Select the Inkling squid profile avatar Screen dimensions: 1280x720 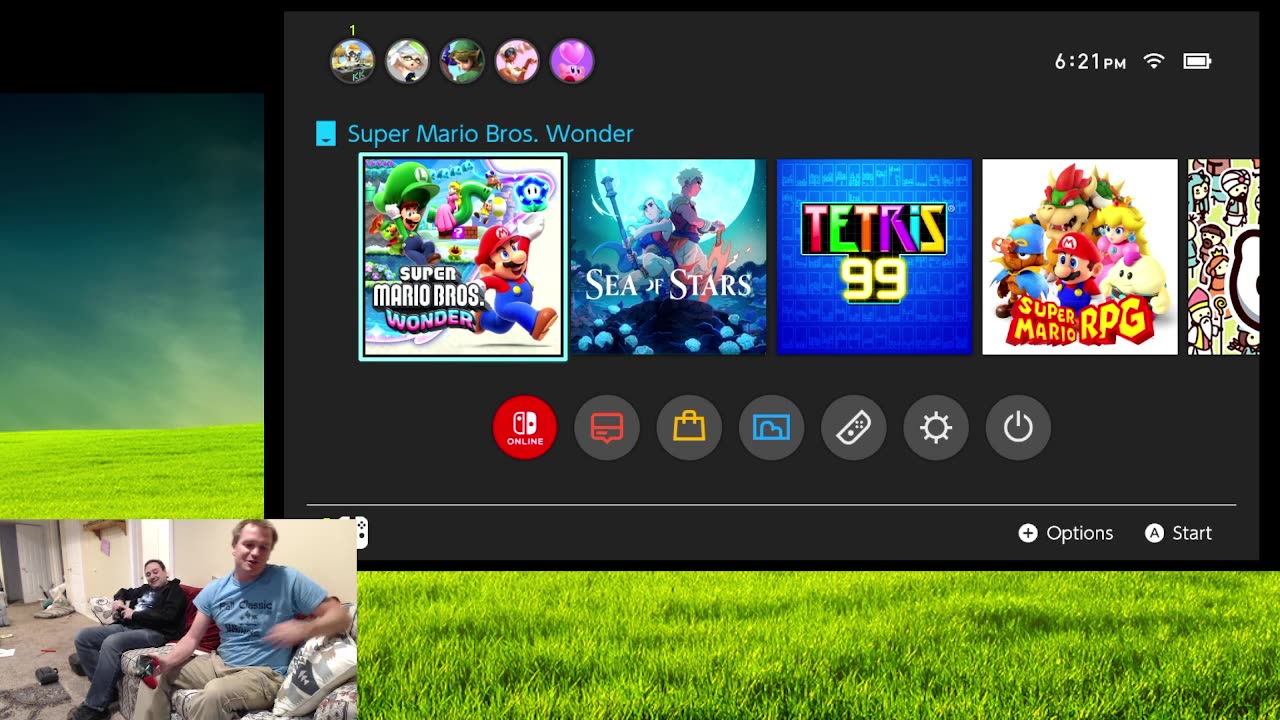pyautogui.click(x=407, y=61)
